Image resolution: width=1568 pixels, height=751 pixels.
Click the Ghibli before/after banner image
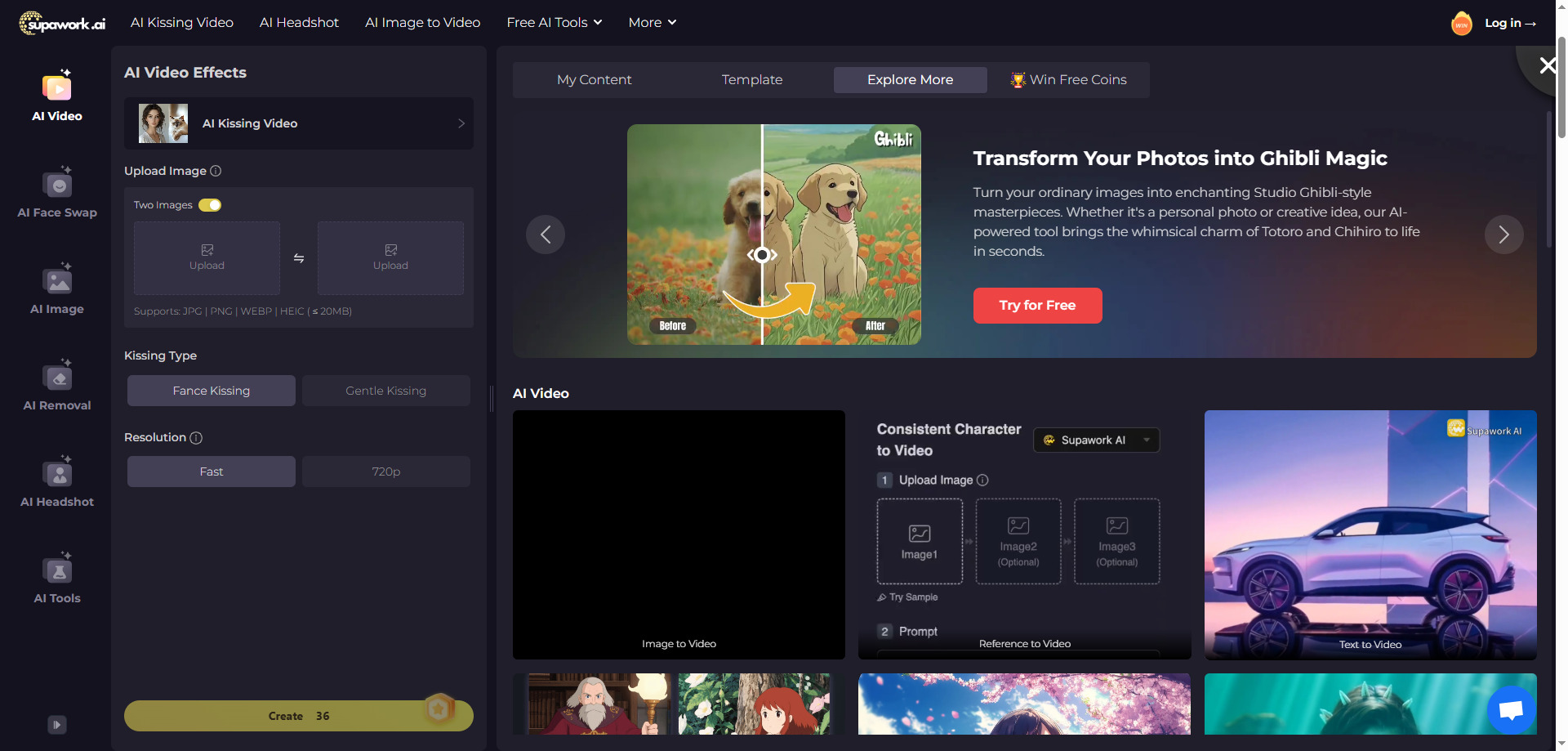pos(774,235)
